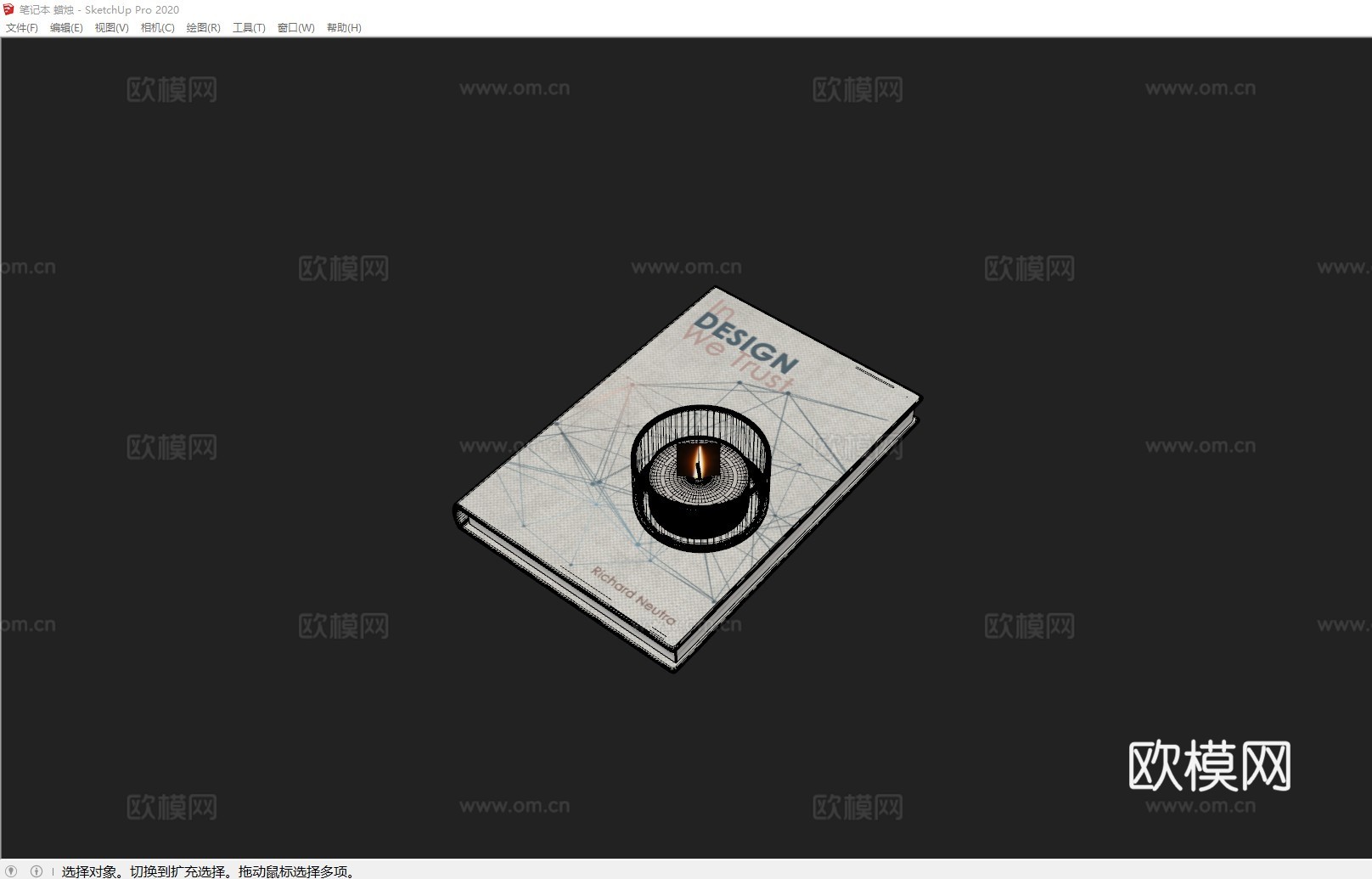Open the 工具(T) menu
The width and height of the screenshot is (1372, 879).
tap(249, 28)
